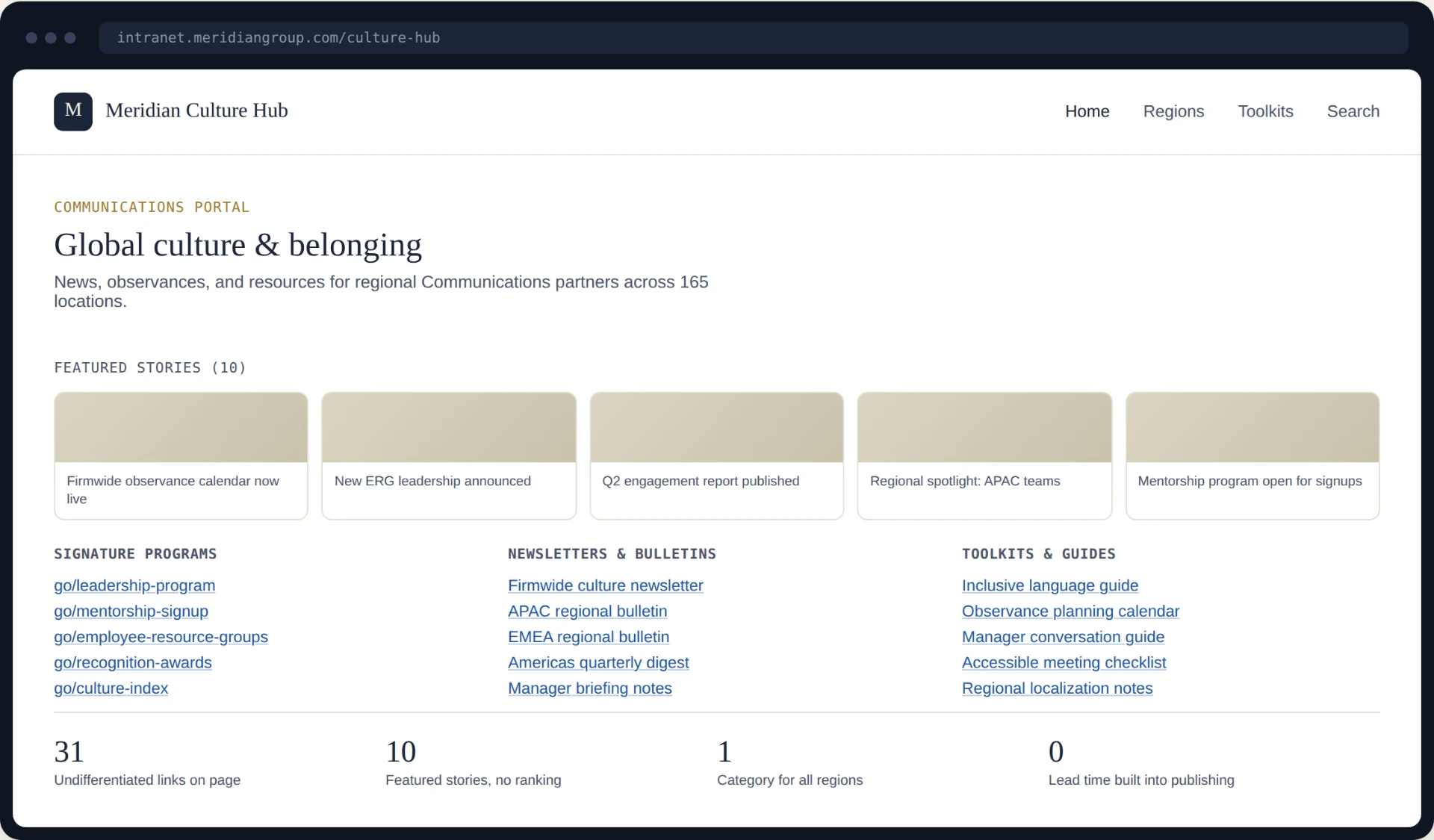The image size is (1434, 840).
Task: Click the Lead time built into publishing statistic
Action: pos(1141,762)
